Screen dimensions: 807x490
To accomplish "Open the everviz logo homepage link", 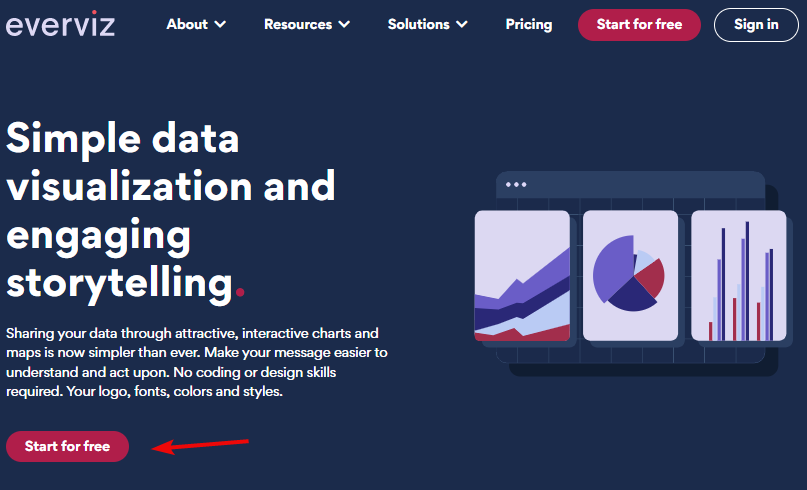I will click(x=60, y=24).
